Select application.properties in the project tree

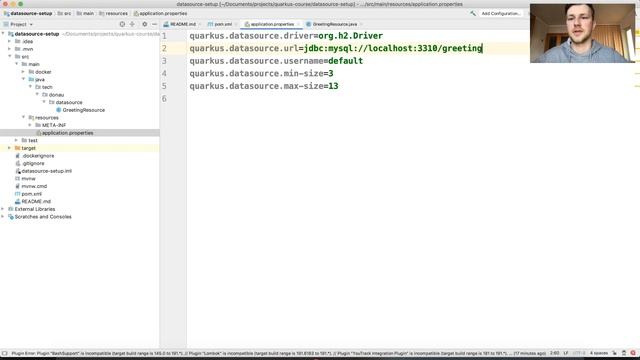(67, 133)
